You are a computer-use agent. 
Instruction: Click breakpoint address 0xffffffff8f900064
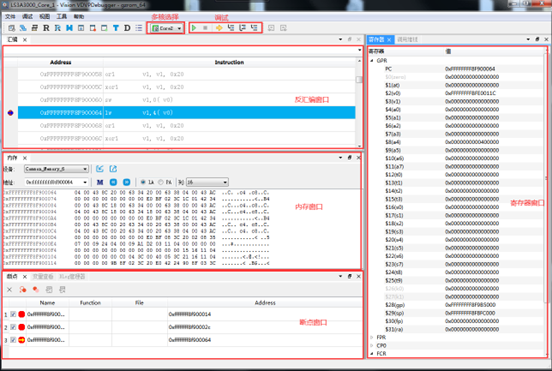coord(190,340)
